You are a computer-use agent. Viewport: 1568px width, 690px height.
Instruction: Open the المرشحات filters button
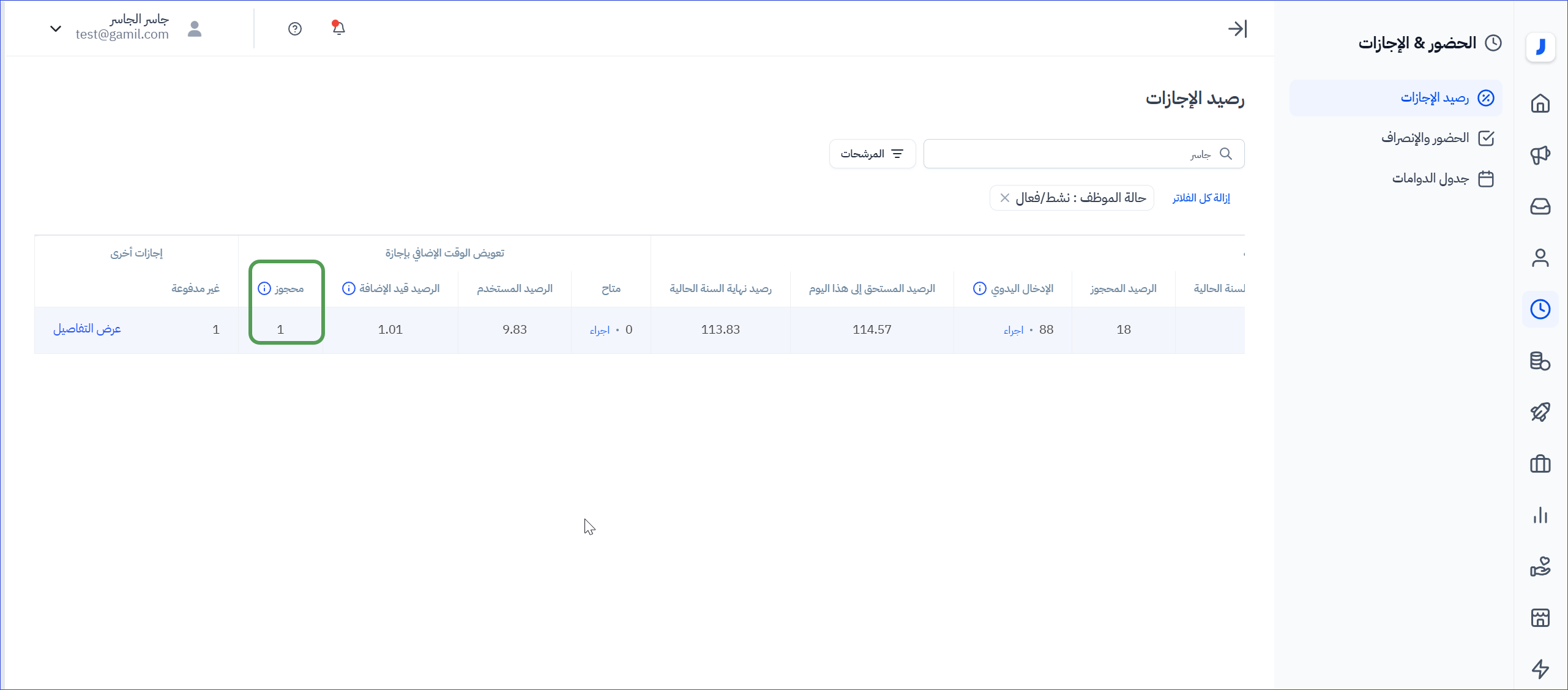click(872, 154)
